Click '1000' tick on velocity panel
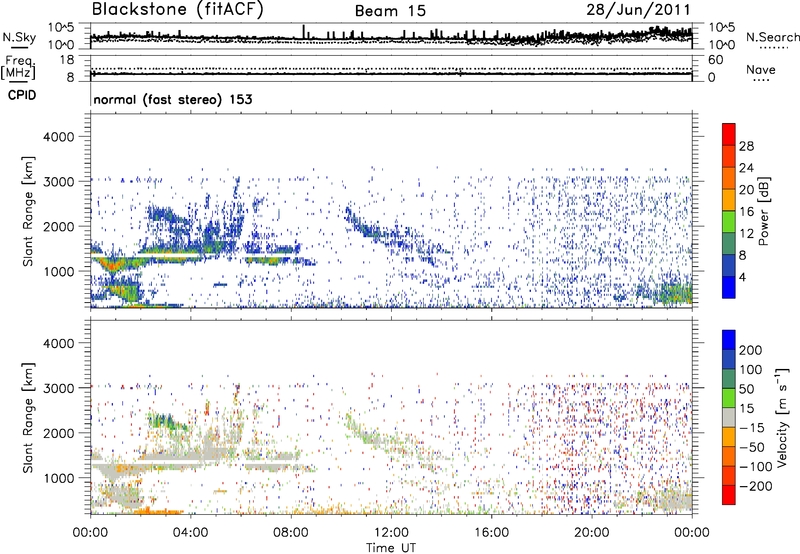Image resolution: width=800 pixels, height=554 pixels. coord(59,478)
